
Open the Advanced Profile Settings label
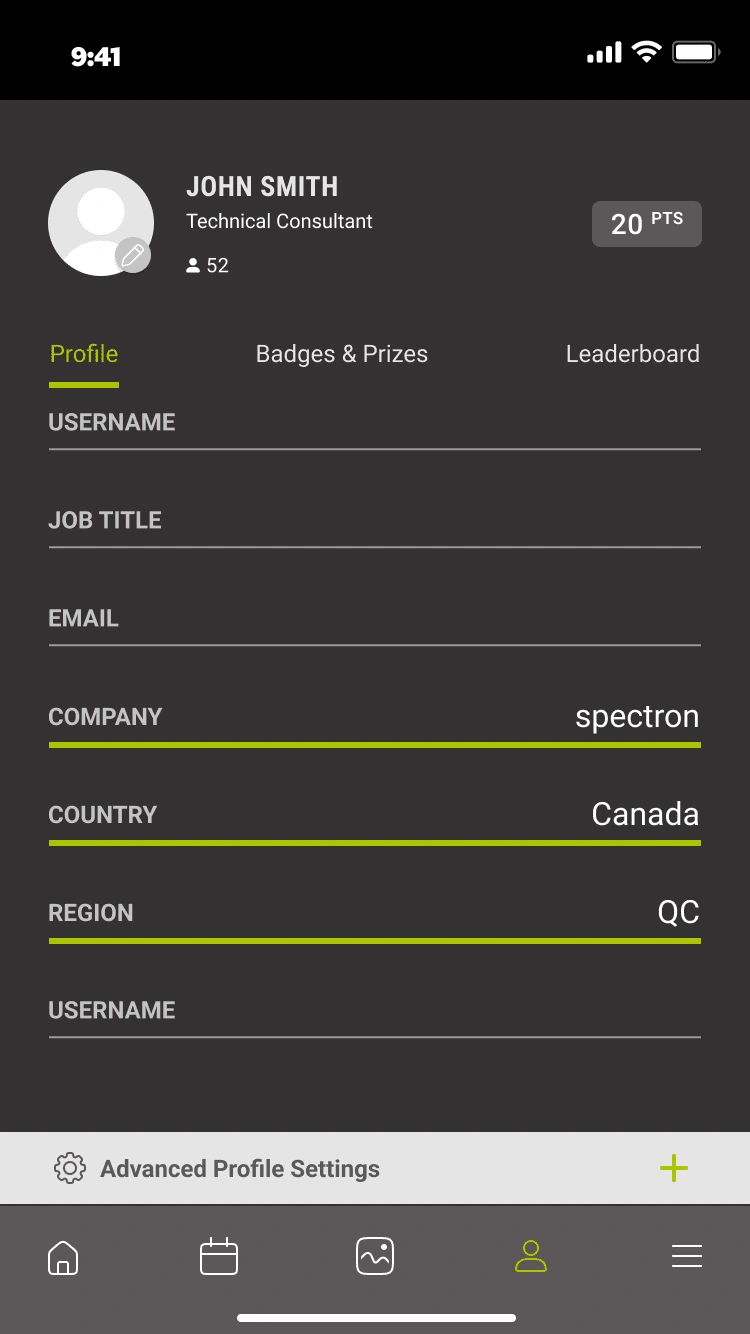tap(240, 1169)
